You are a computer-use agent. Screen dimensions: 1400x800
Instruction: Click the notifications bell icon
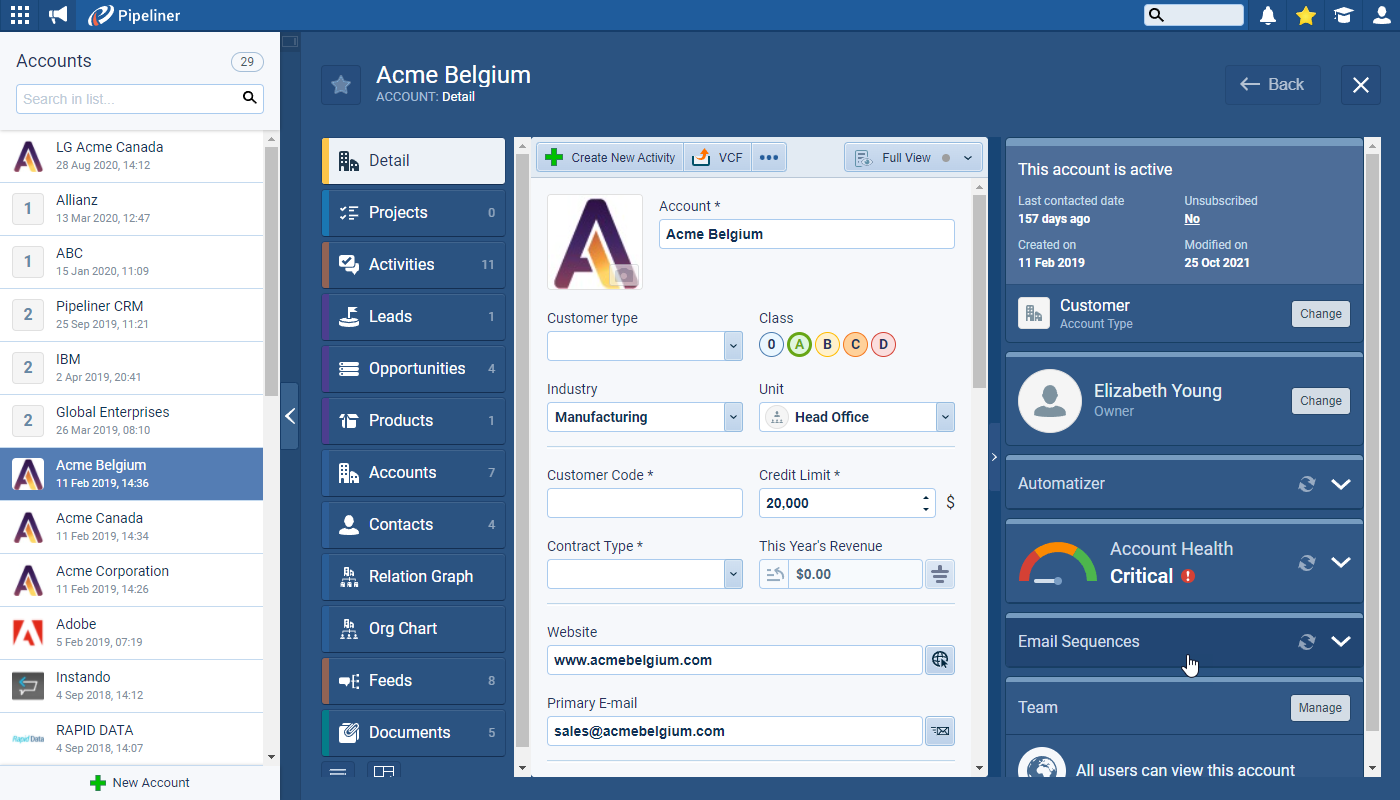coord(1268,15)
